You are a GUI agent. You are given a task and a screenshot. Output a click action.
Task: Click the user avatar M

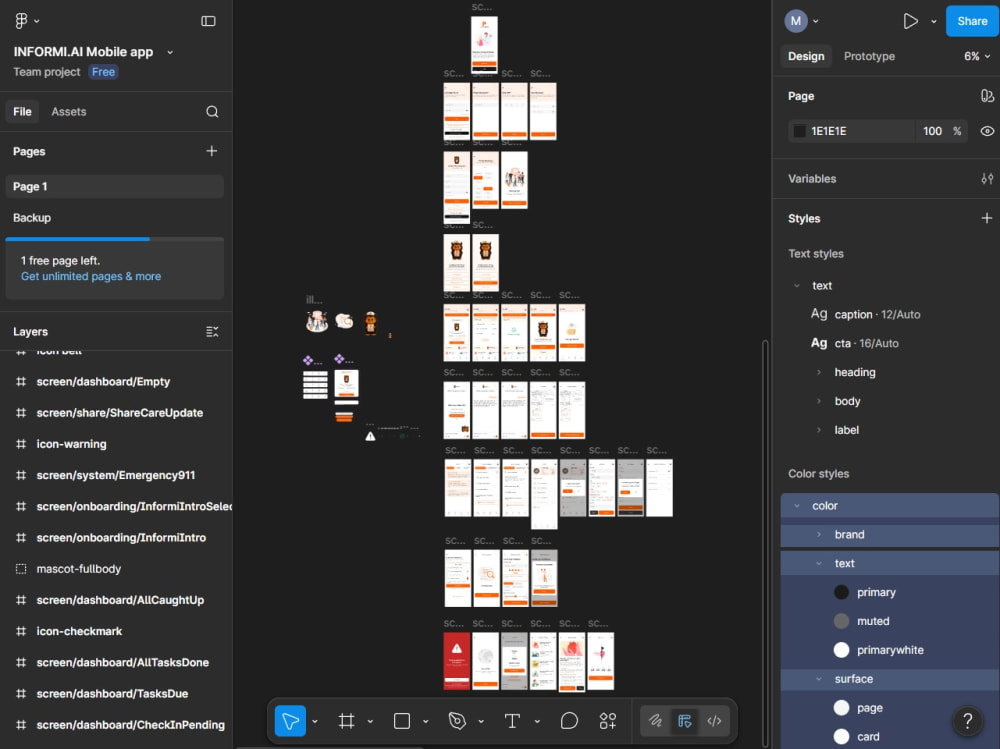pos(796,21)
